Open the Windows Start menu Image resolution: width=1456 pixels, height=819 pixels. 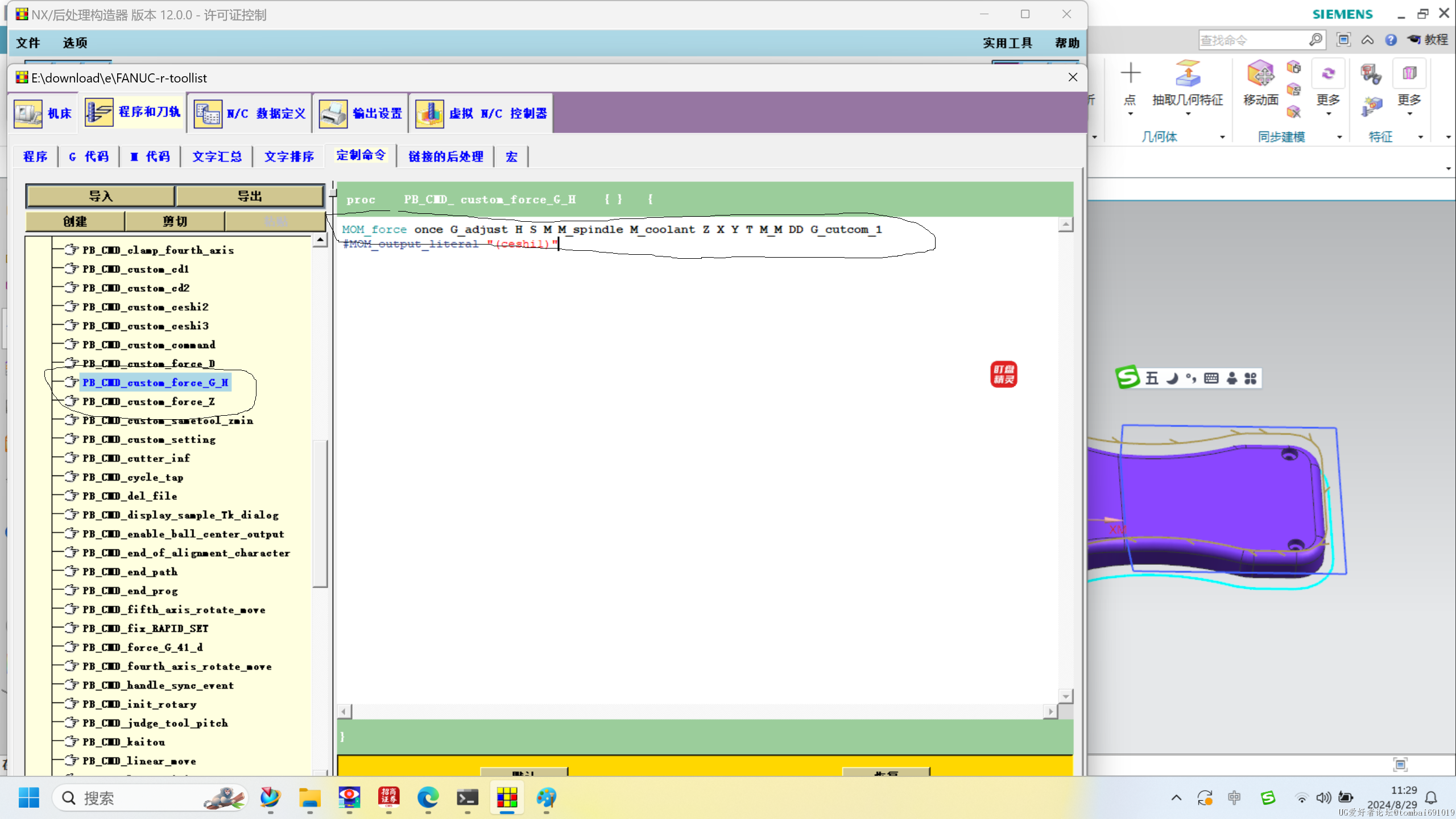pos(28,797)
